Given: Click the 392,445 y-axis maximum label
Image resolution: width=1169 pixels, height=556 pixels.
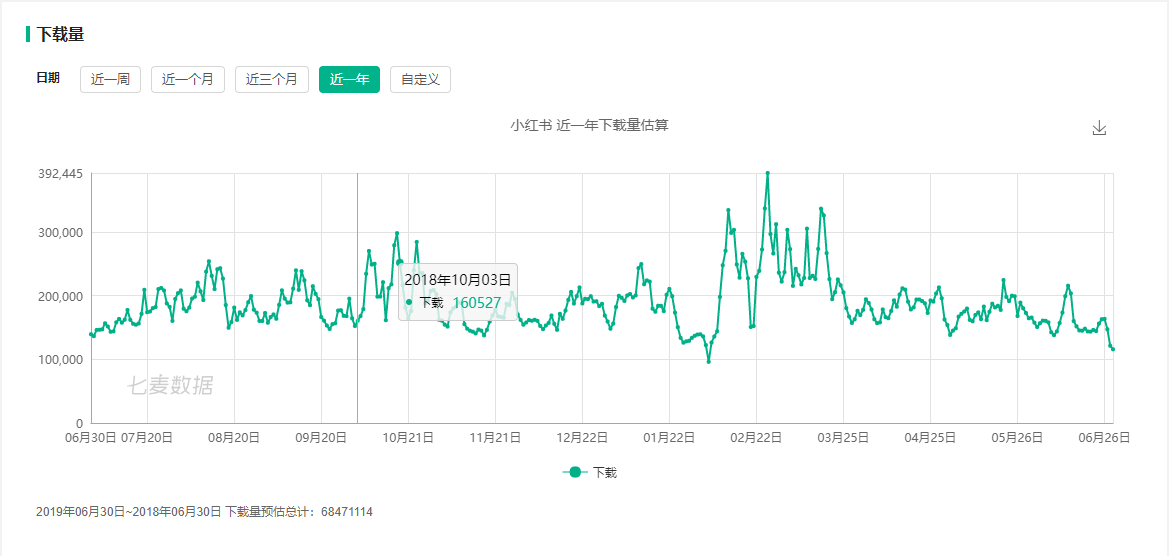Looking at the screenshot, I should tap(60, 174).
